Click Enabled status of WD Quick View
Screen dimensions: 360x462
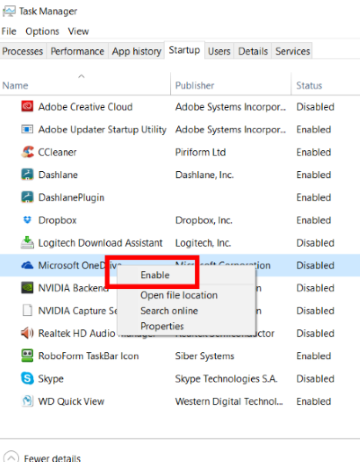[x=314, y=401]
